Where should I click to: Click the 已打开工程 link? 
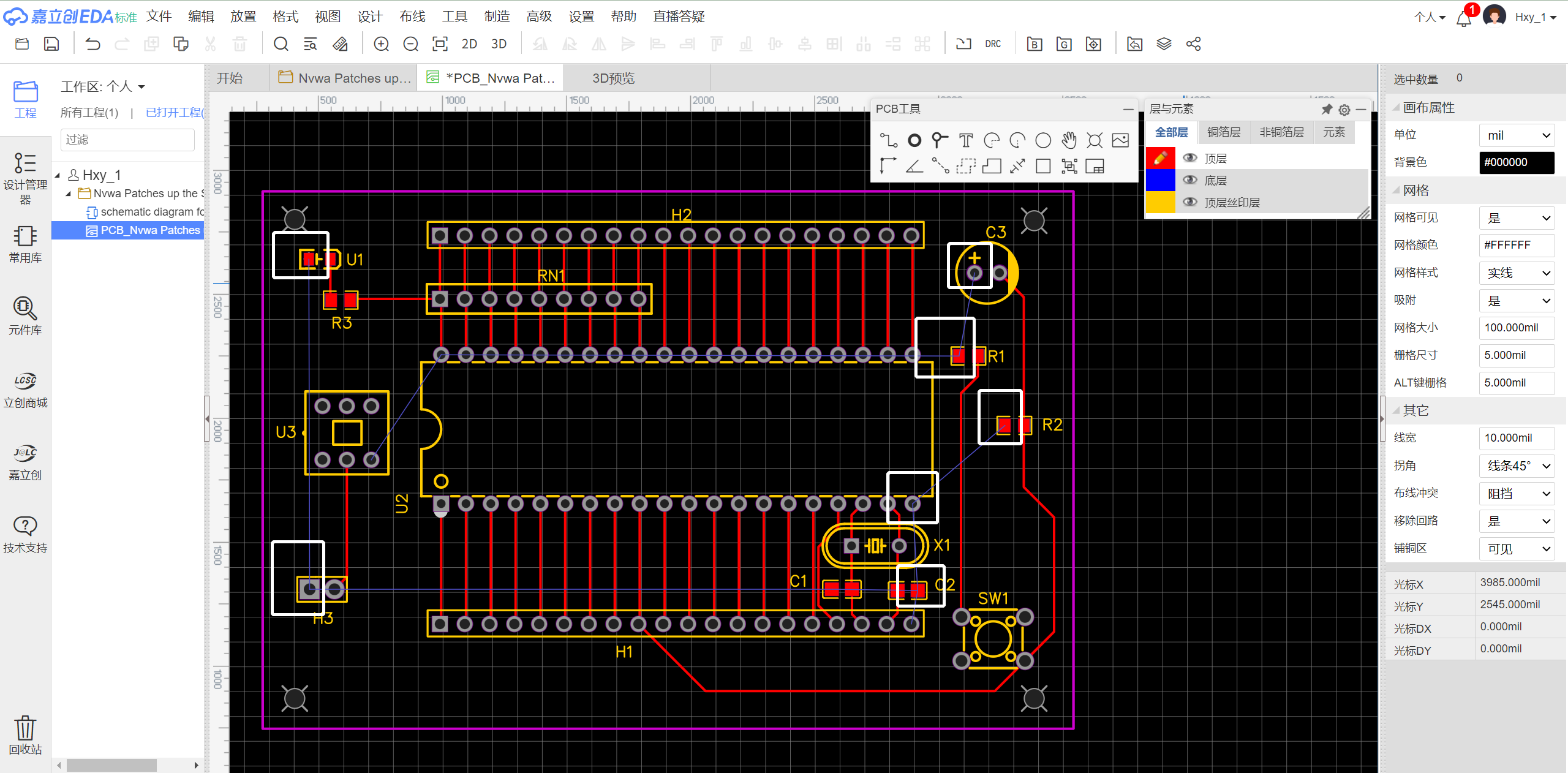point(175,112)
